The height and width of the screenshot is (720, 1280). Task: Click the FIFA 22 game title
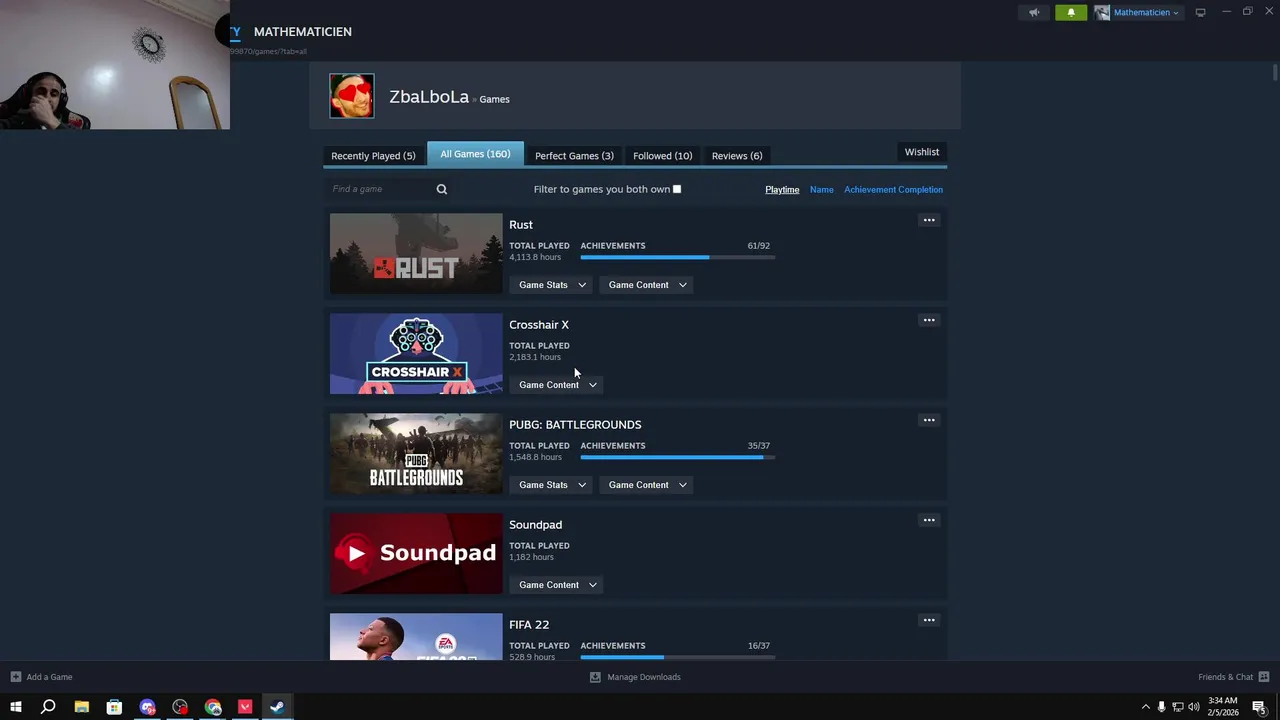(529, 625)
